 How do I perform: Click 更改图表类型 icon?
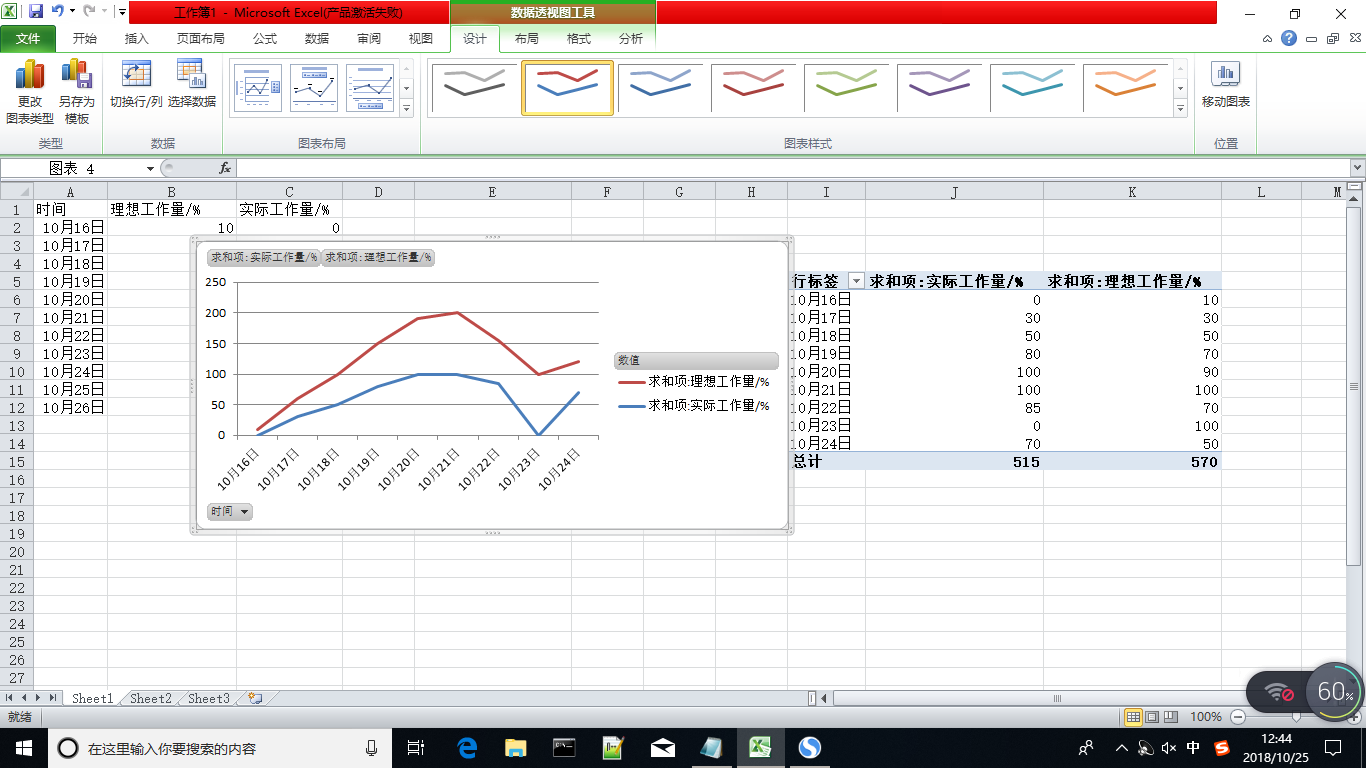point(30,91)
